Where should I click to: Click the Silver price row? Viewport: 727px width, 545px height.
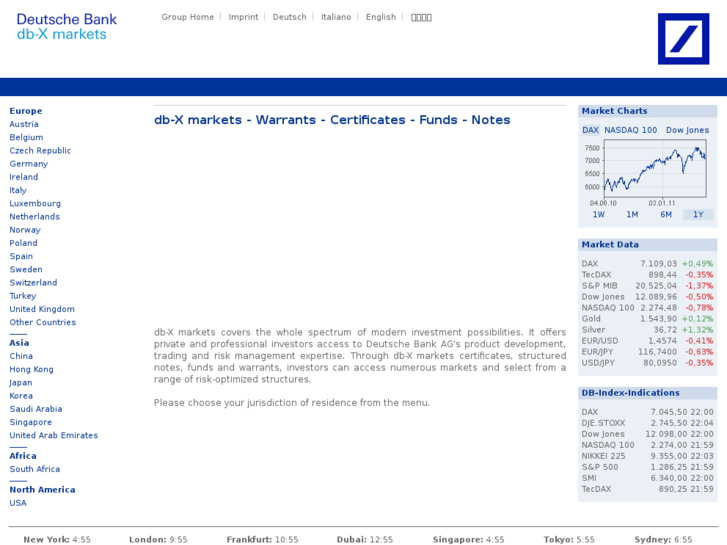647,330
